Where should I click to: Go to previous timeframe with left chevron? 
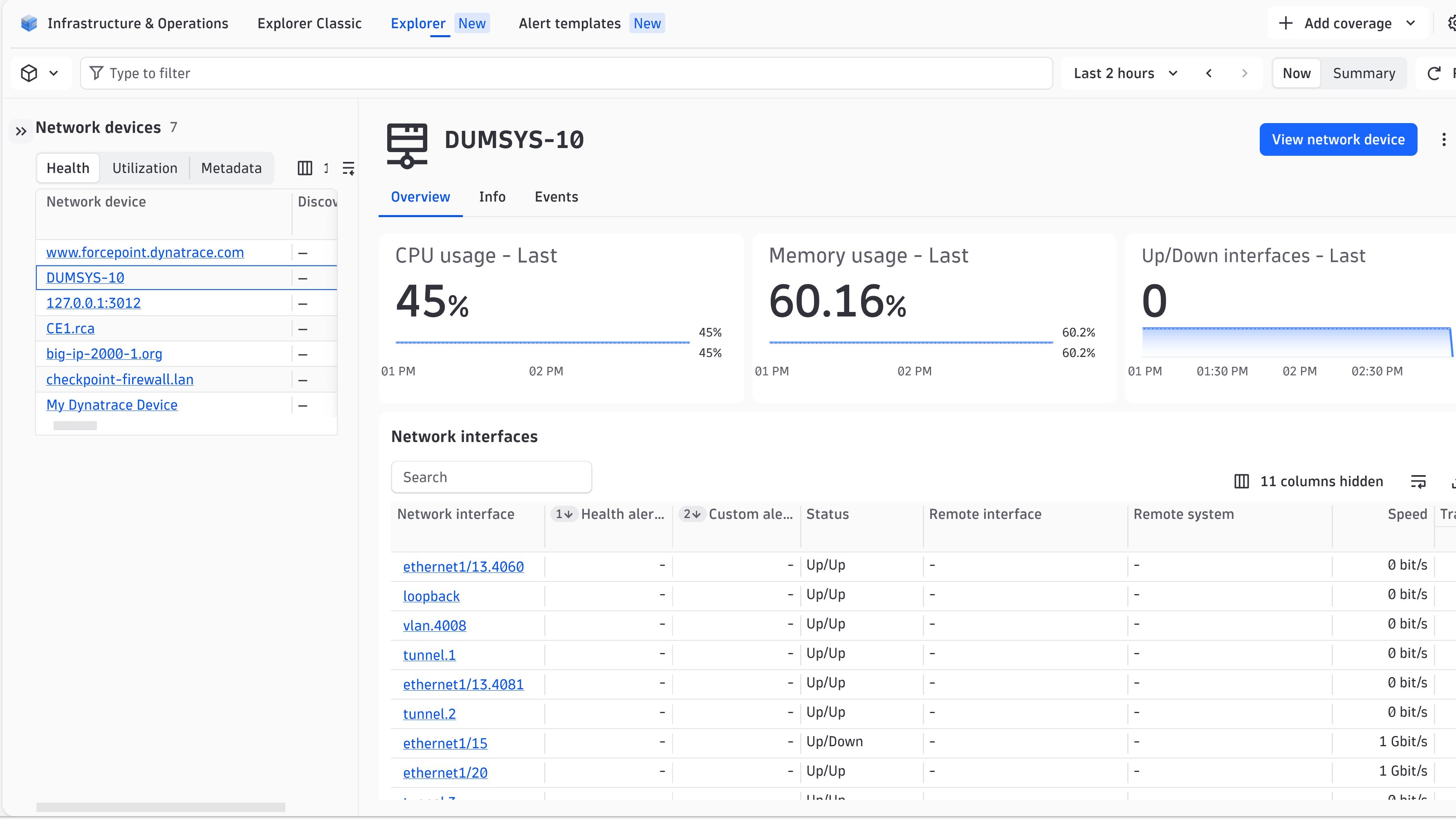[x=1209, y=73]
